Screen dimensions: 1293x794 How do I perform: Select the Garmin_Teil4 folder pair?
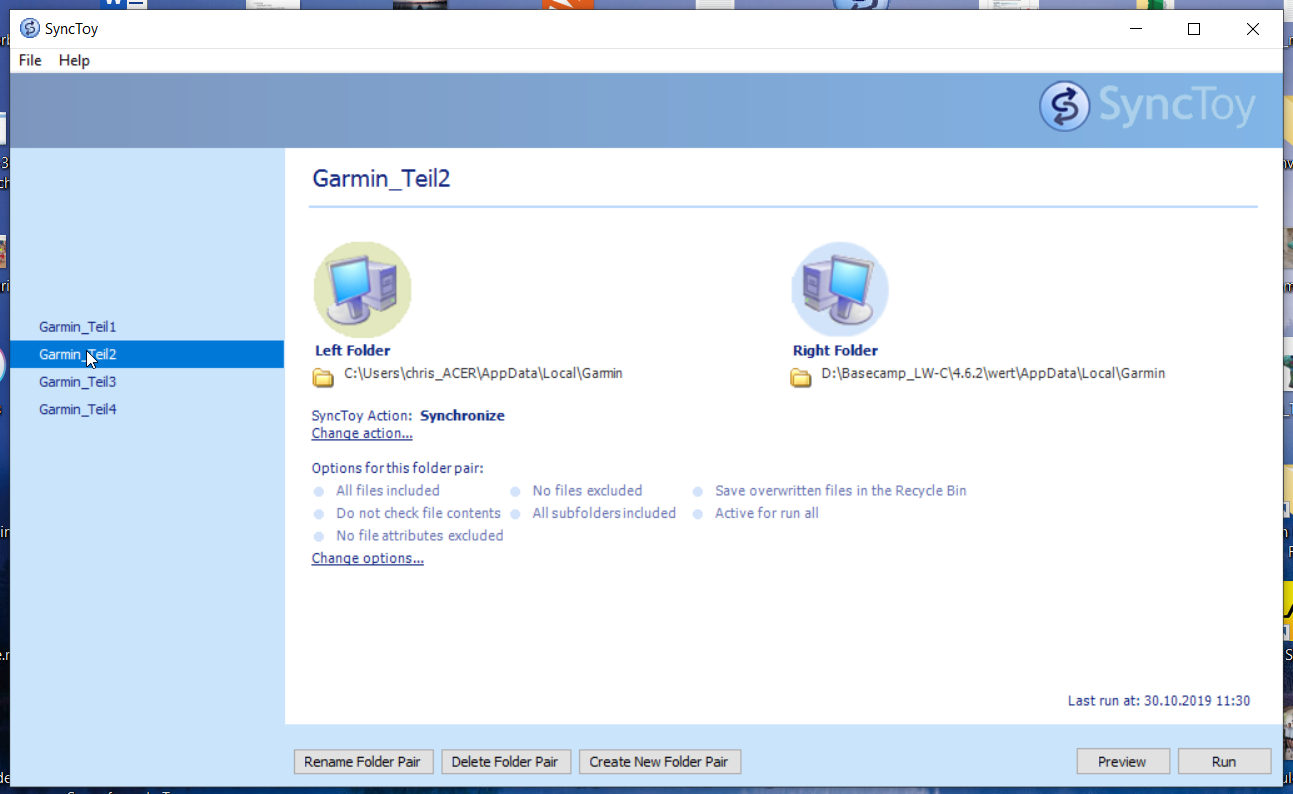coord(147,409)
